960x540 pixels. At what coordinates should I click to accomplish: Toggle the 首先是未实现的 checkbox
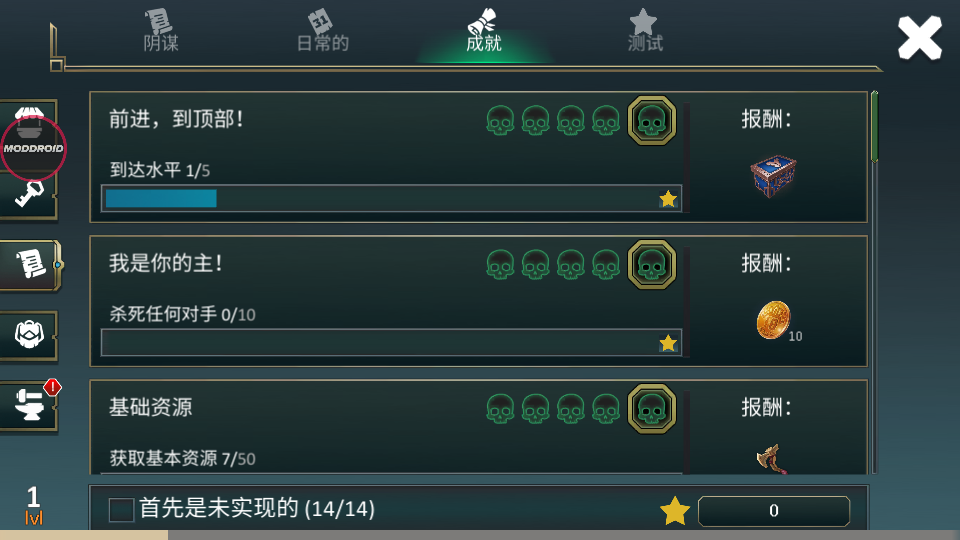point(121,509)
